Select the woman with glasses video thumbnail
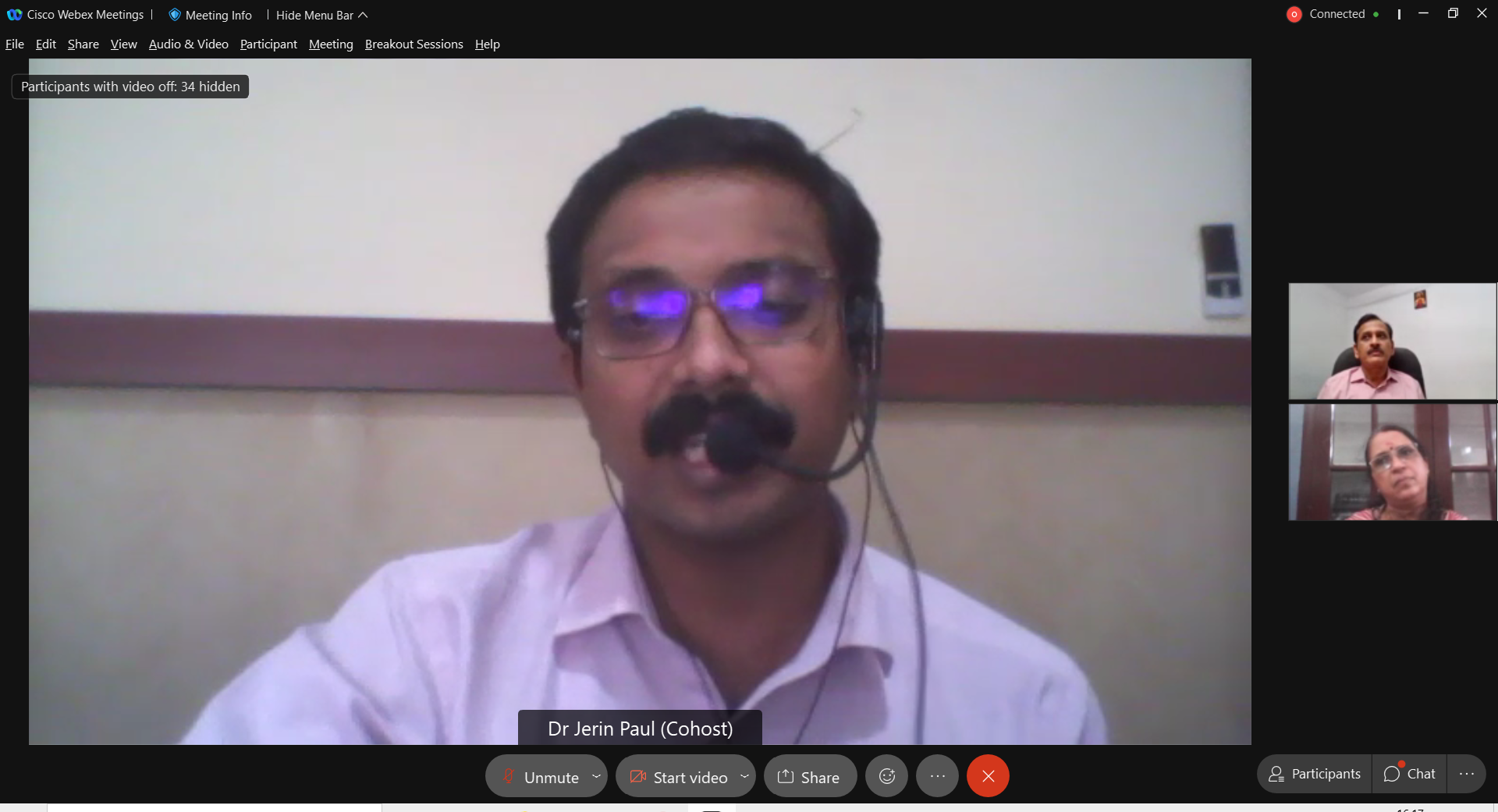The width and height of the screenshot is (1498, 812). [1392, 462]
